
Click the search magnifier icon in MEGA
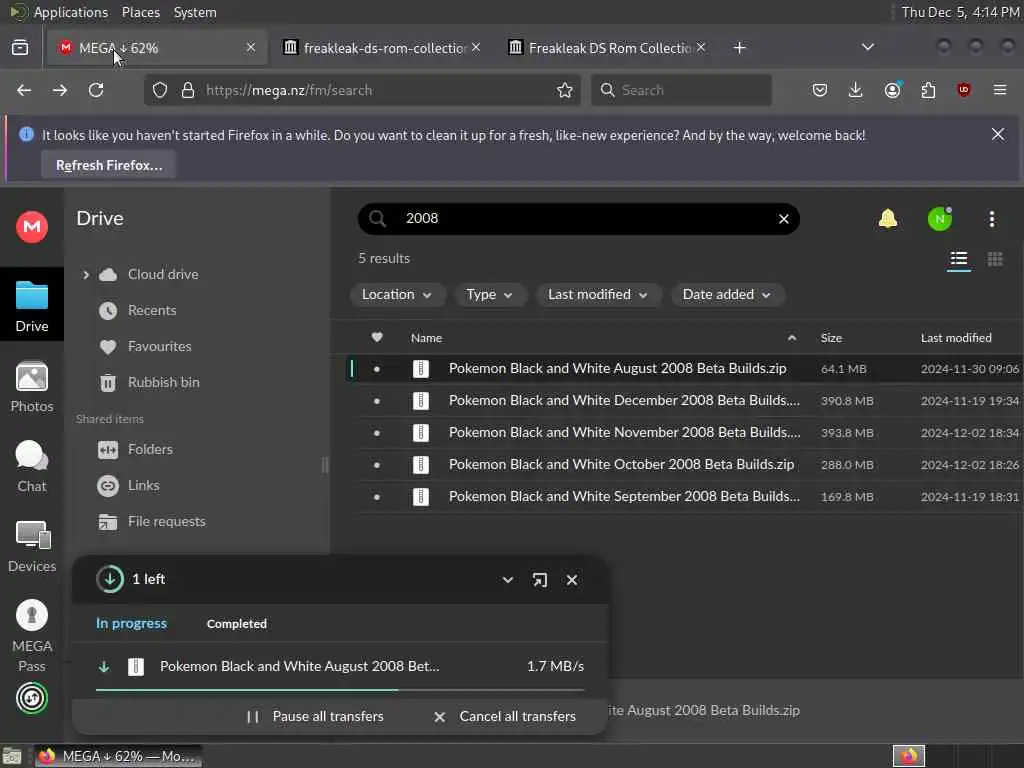tap(377, 219)
